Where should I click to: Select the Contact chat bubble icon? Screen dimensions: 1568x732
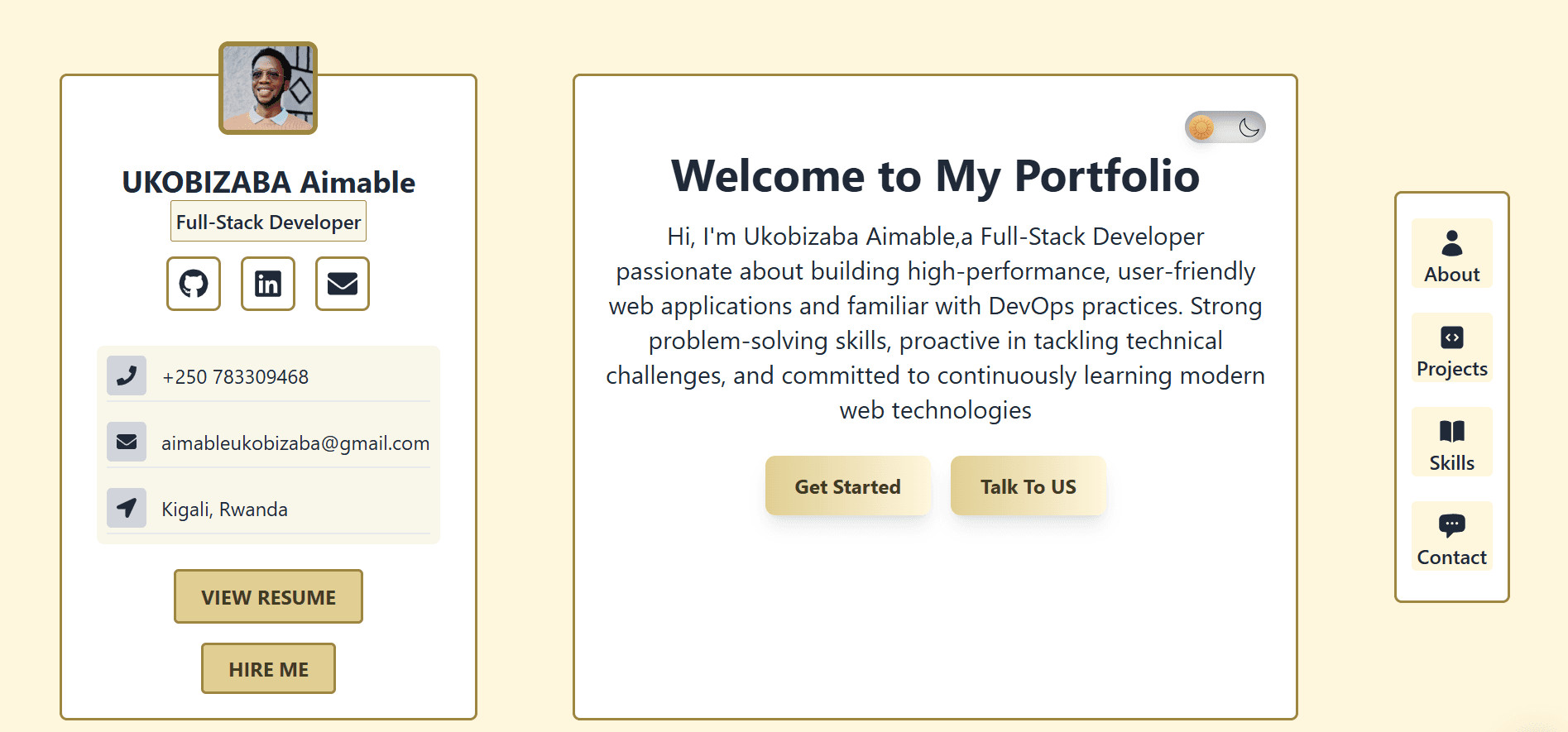[x=1451, y=524]
